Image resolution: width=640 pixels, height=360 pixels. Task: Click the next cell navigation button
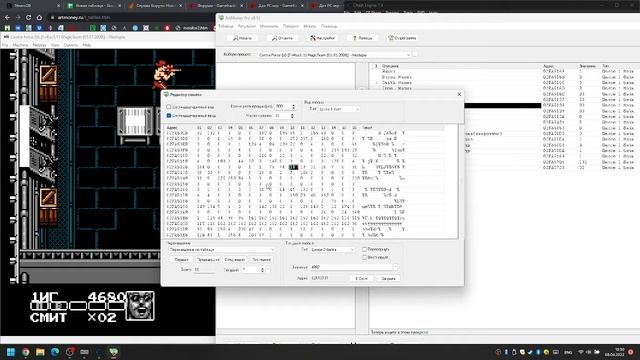click(234, 260)
